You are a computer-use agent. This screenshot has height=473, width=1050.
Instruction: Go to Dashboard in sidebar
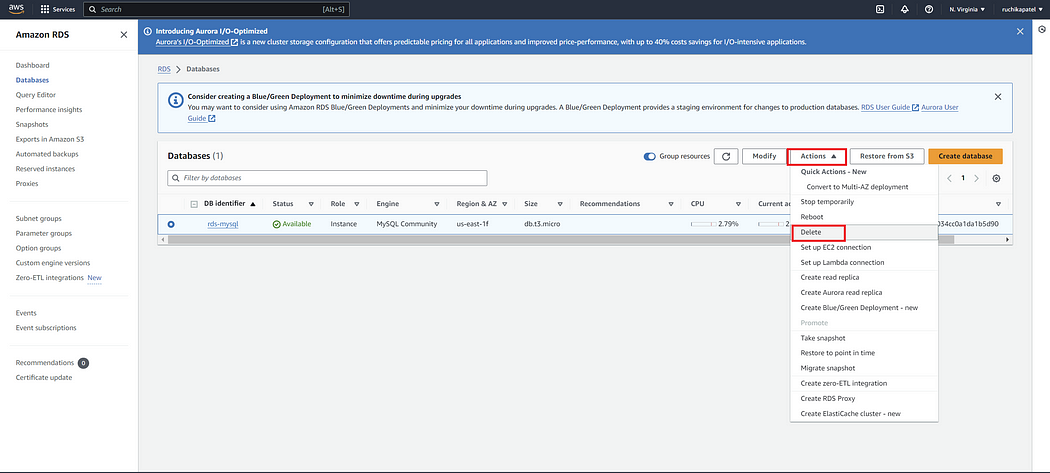click(33, 65)
